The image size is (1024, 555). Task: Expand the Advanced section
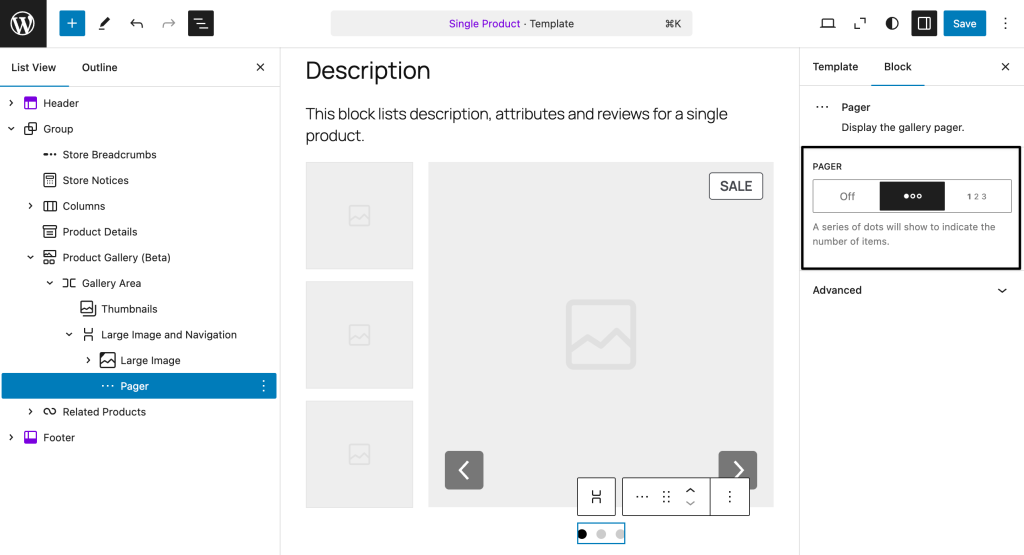910,290
